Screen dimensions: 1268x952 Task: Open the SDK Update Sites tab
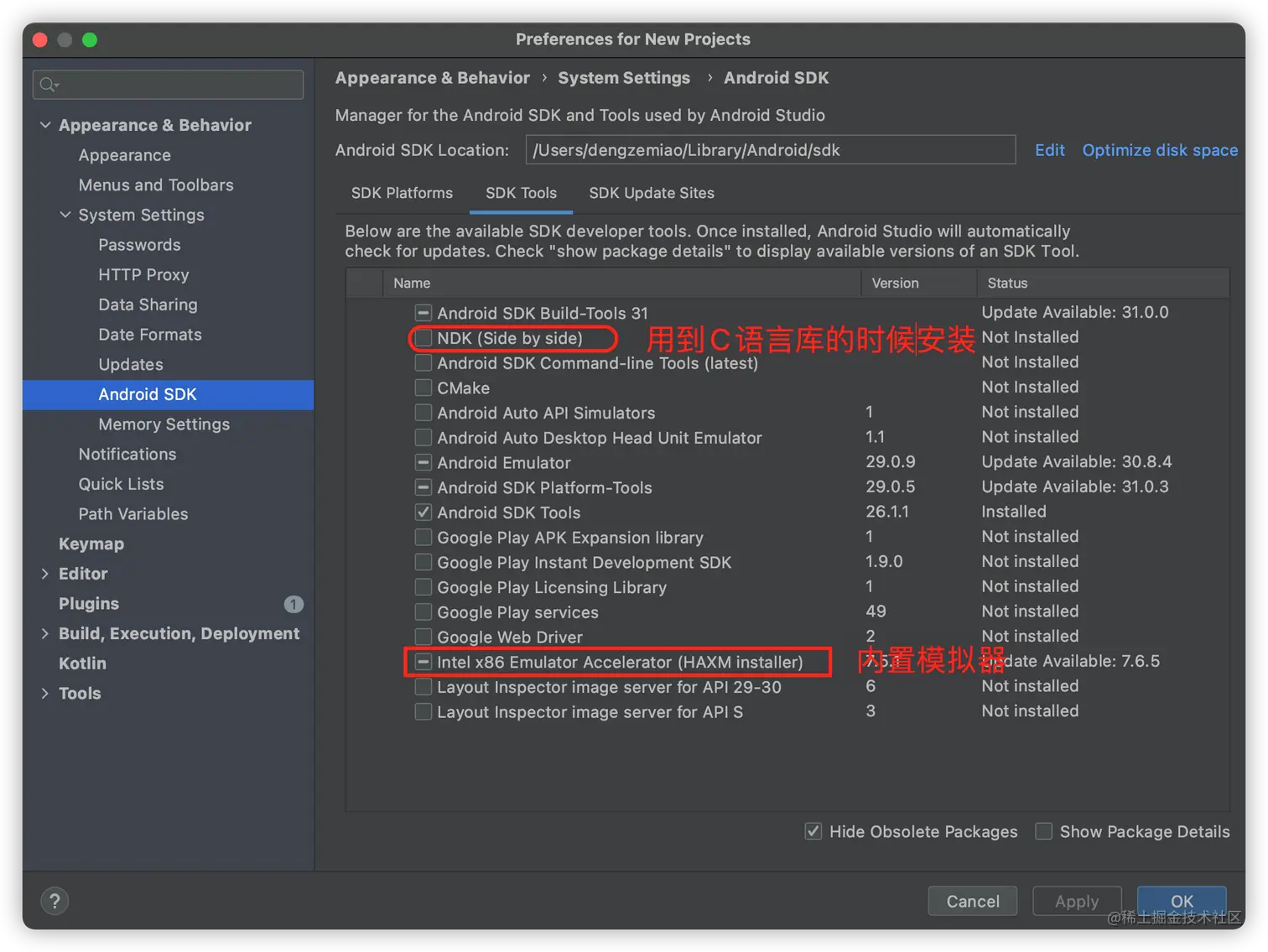click(652, 193)
